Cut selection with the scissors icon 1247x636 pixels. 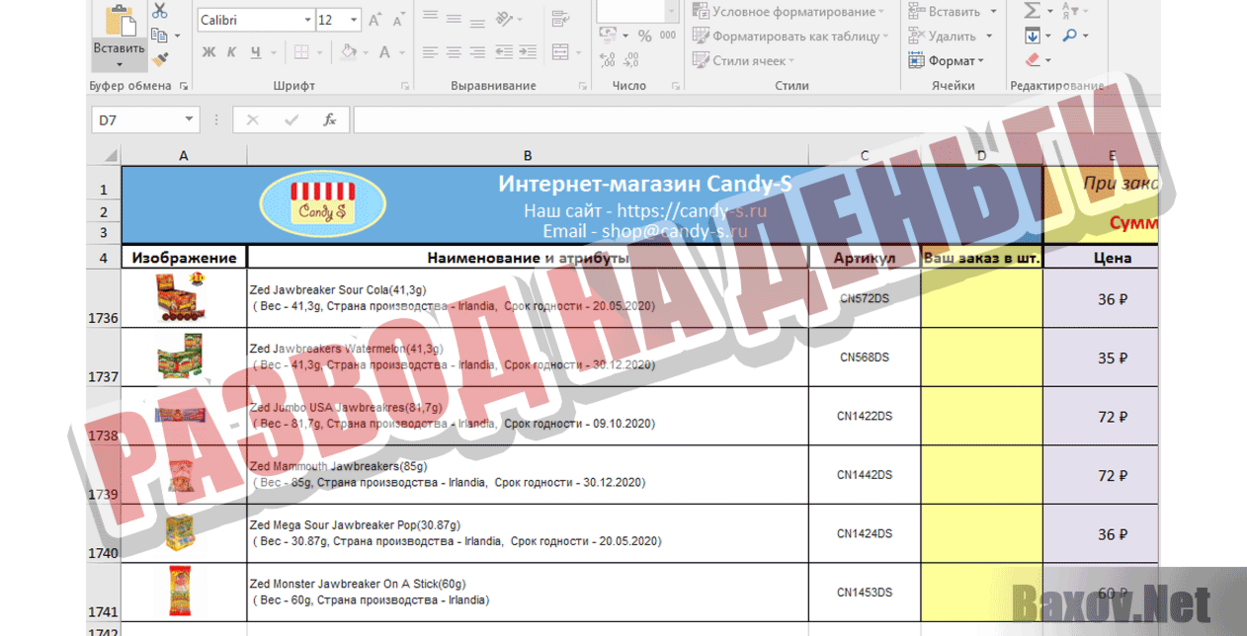click(160, 11)
